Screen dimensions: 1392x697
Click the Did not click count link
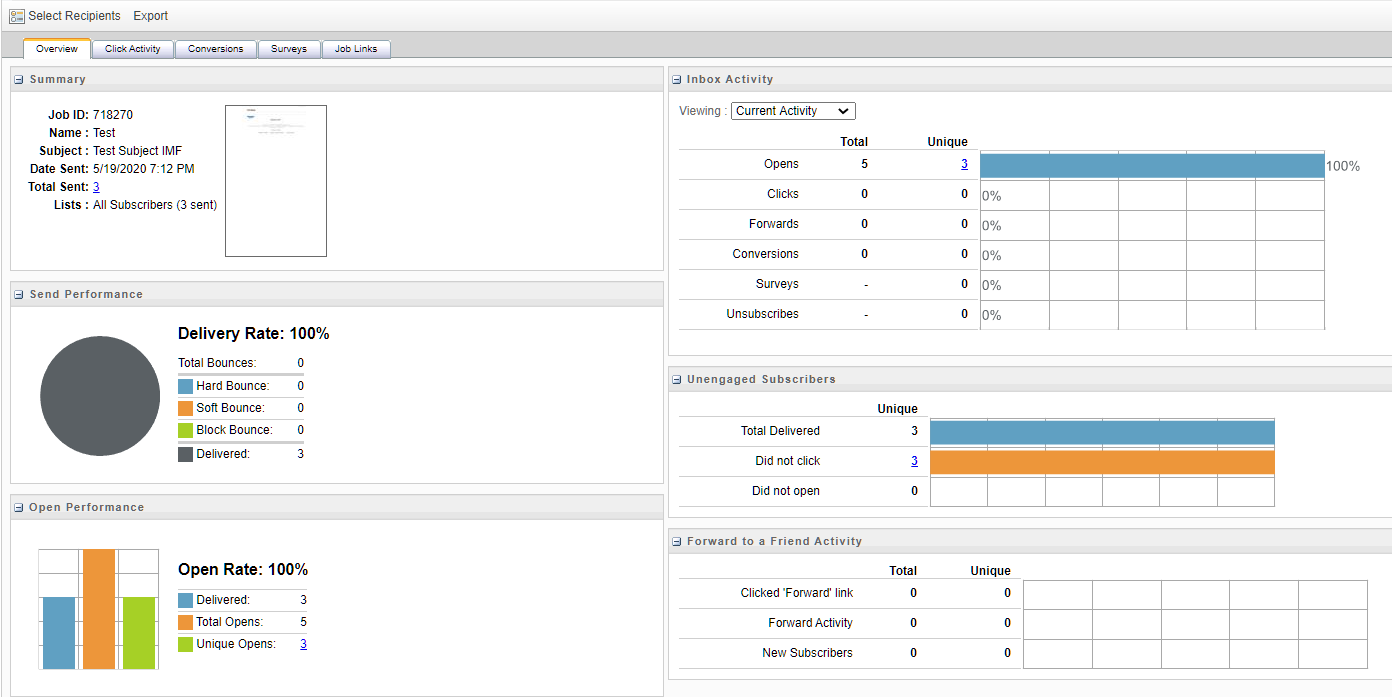pyautogui.click(x=914, y=461)
